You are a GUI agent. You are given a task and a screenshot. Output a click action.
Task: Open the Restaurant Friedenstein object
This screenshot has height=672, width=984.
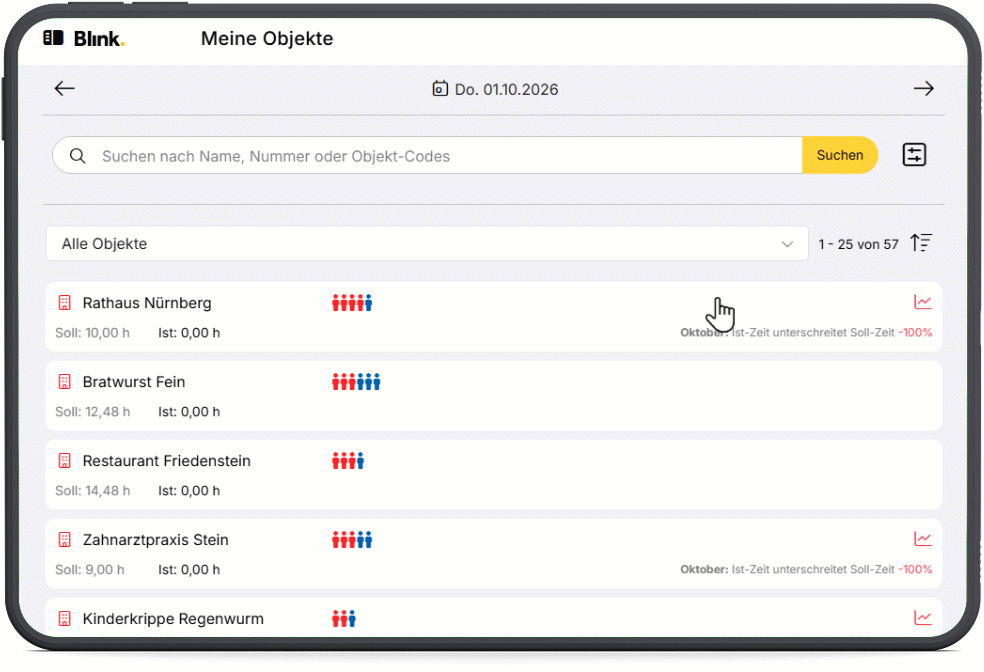[x=494, y=475]
